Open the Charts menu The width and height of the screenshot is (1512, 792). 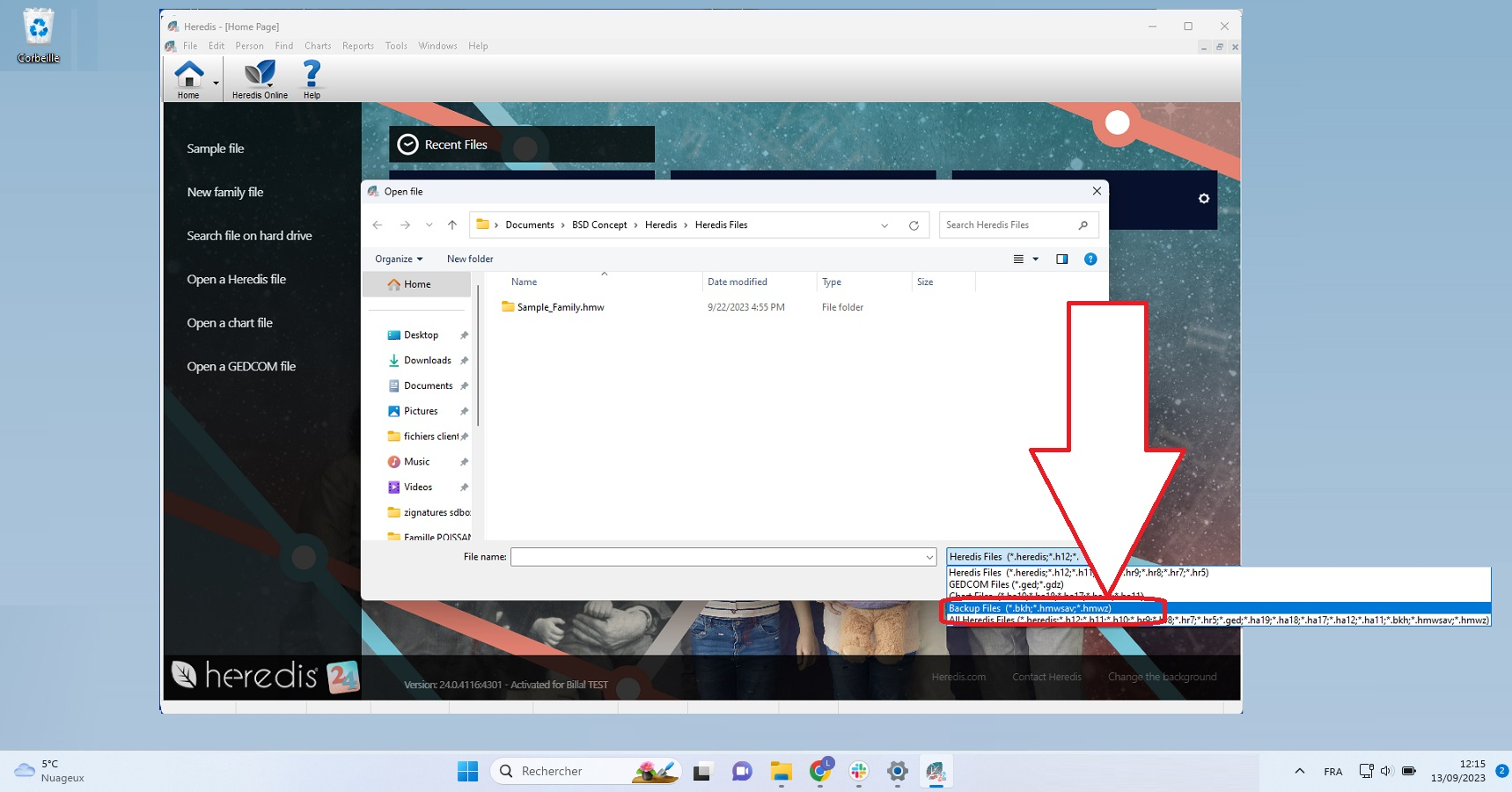318,46
